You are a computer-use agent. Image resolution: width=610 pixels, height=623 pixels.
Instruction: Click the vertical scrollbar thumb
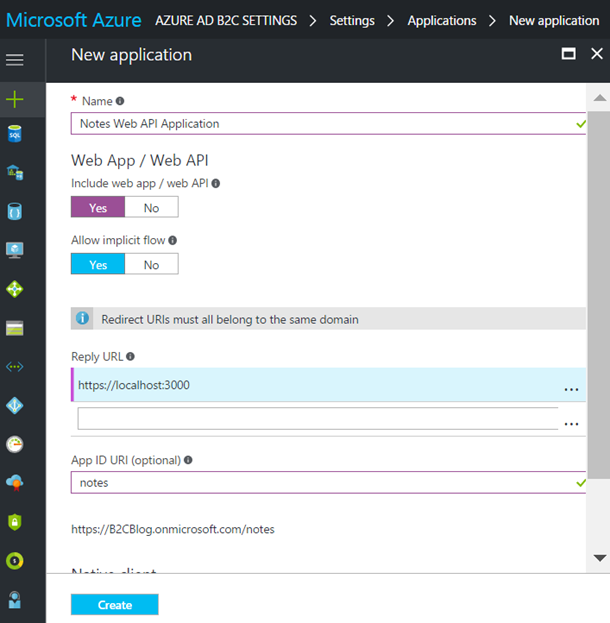click(599, 295)
